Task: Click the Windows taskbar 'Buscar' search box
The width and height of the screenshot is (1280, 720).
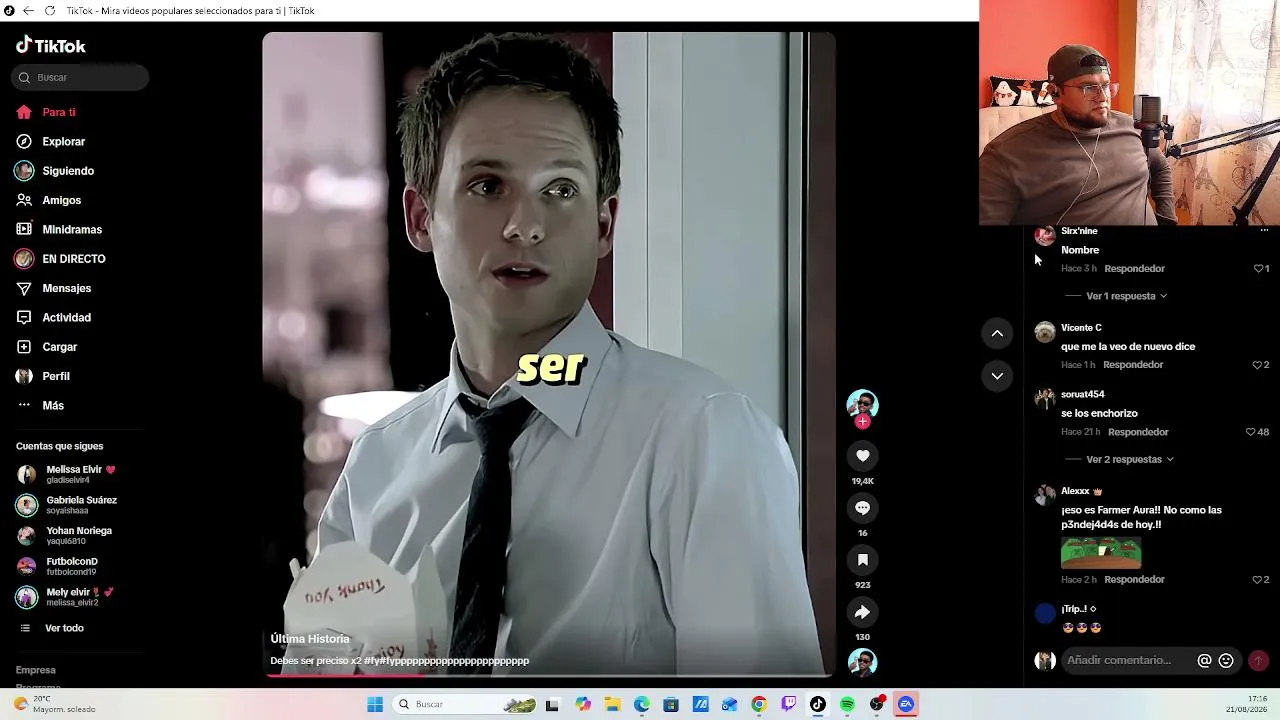Action: 464,704
